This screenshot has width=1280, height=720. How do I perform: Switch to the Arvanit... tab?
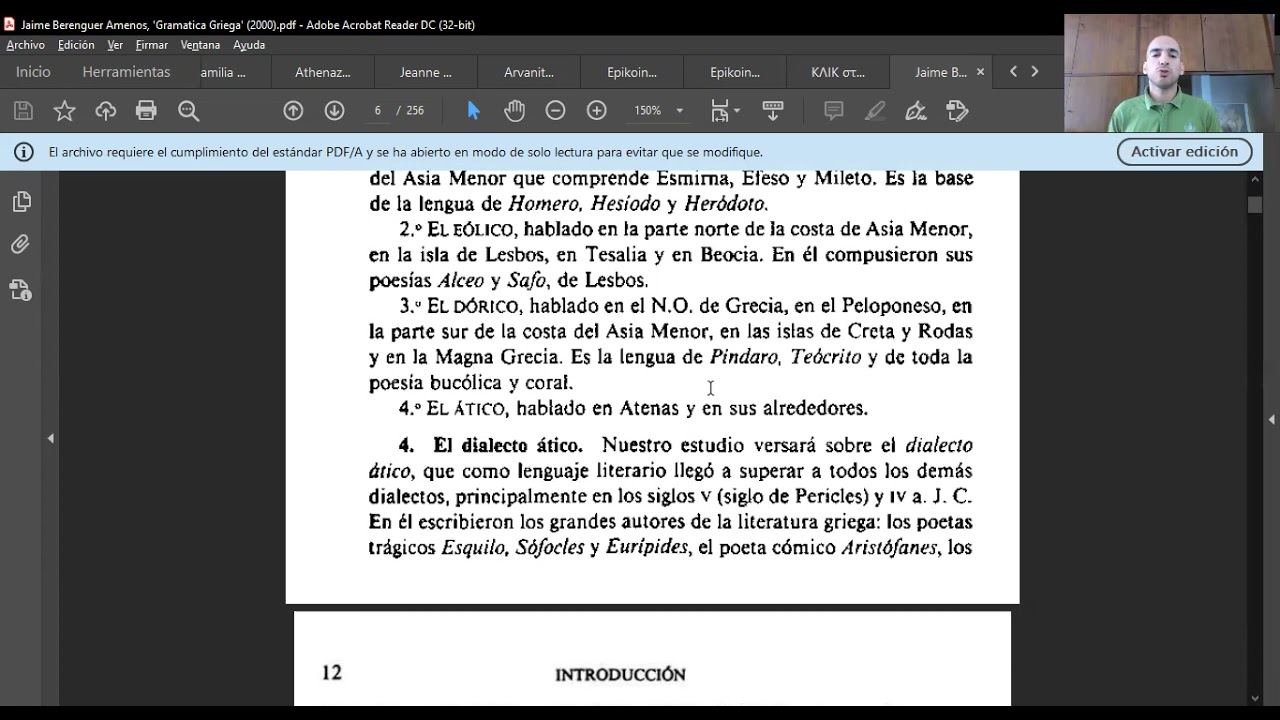tap(529, 72)
